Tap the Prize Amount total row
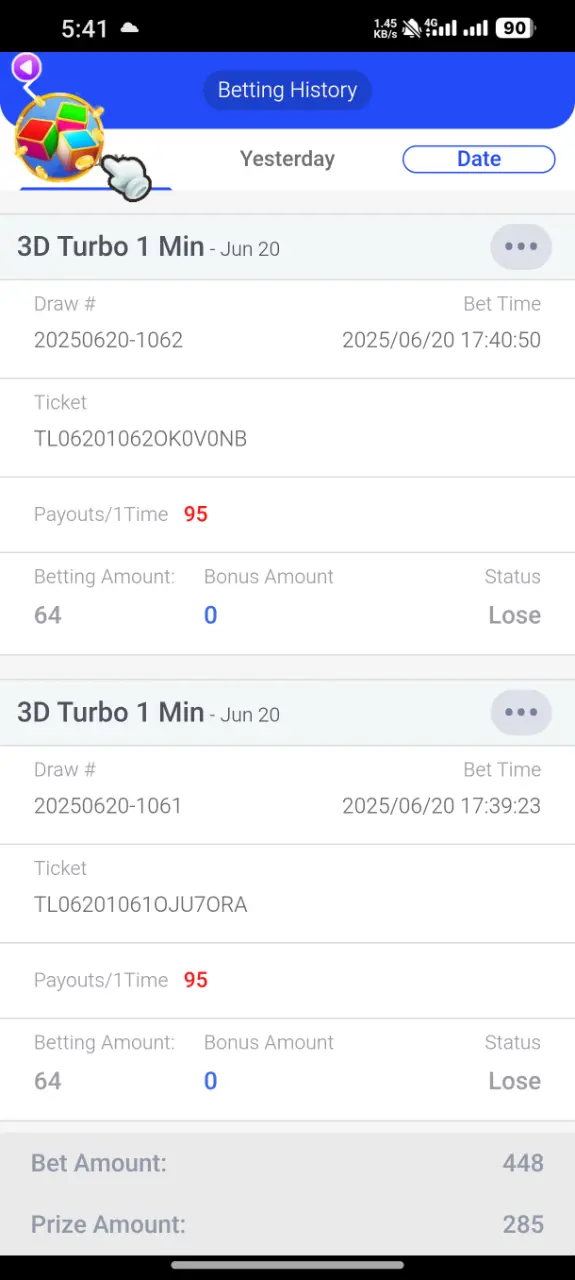Viewport: 575px width, 1280px height. [287, 1224]
